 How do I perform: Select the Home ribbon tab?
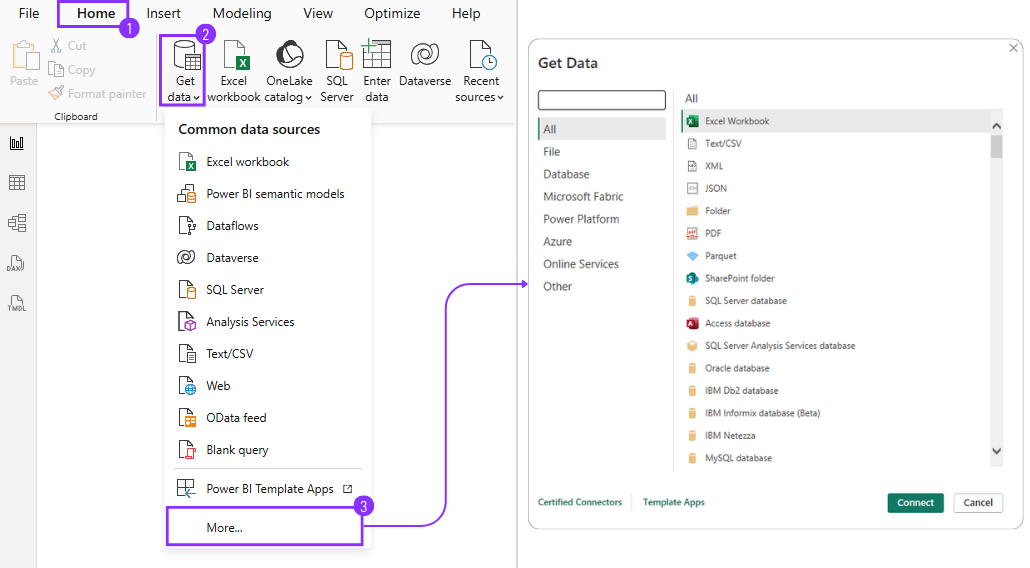point(96,13)
